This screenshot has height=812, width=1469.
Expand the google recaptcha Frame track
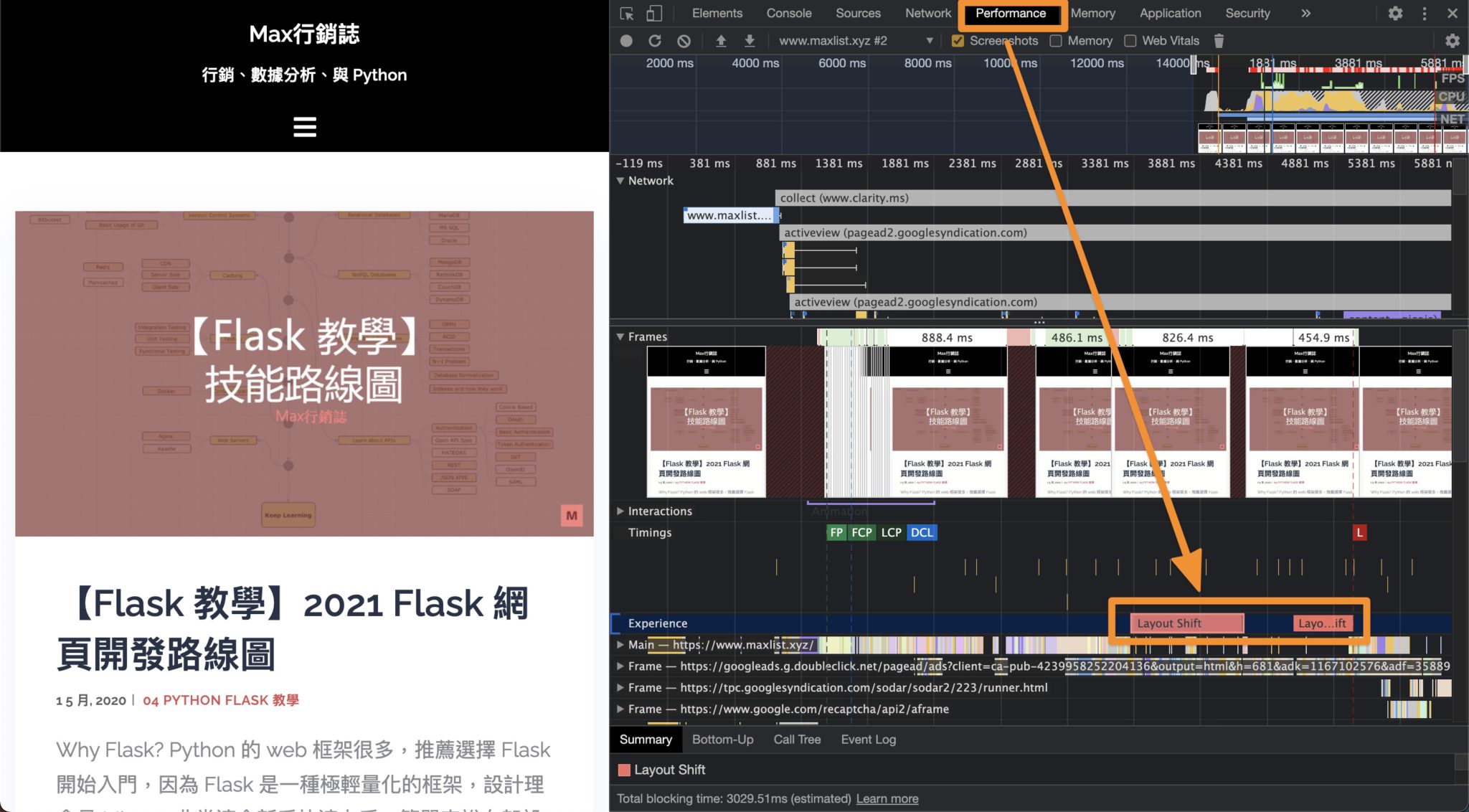coord(620,709)
